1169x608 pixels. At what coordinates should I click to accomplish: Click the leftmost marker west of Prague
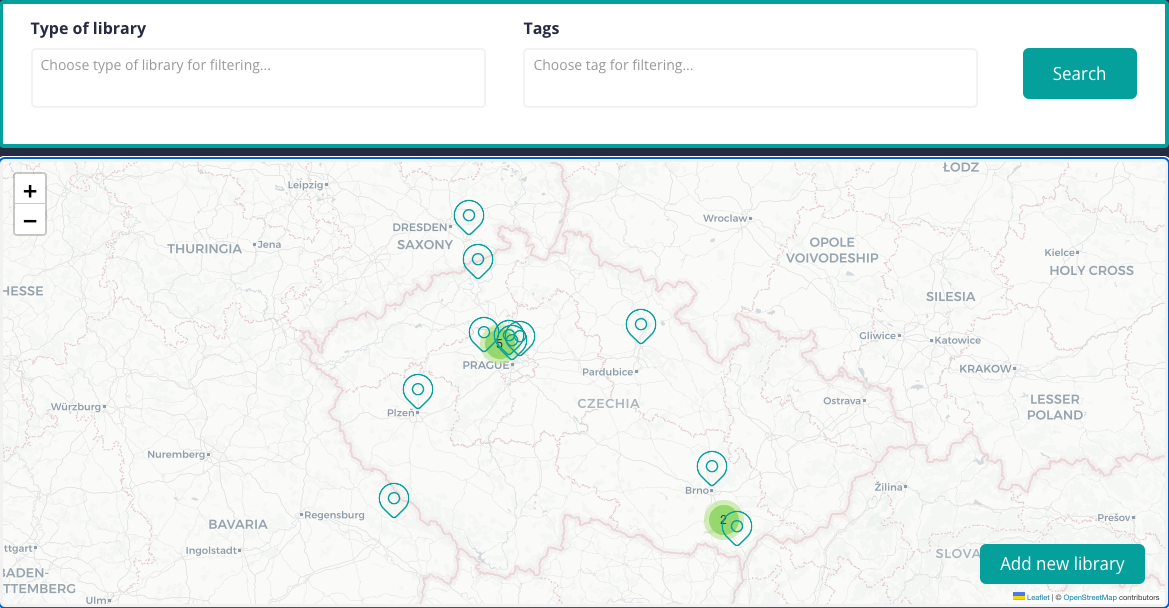(482, 331)
